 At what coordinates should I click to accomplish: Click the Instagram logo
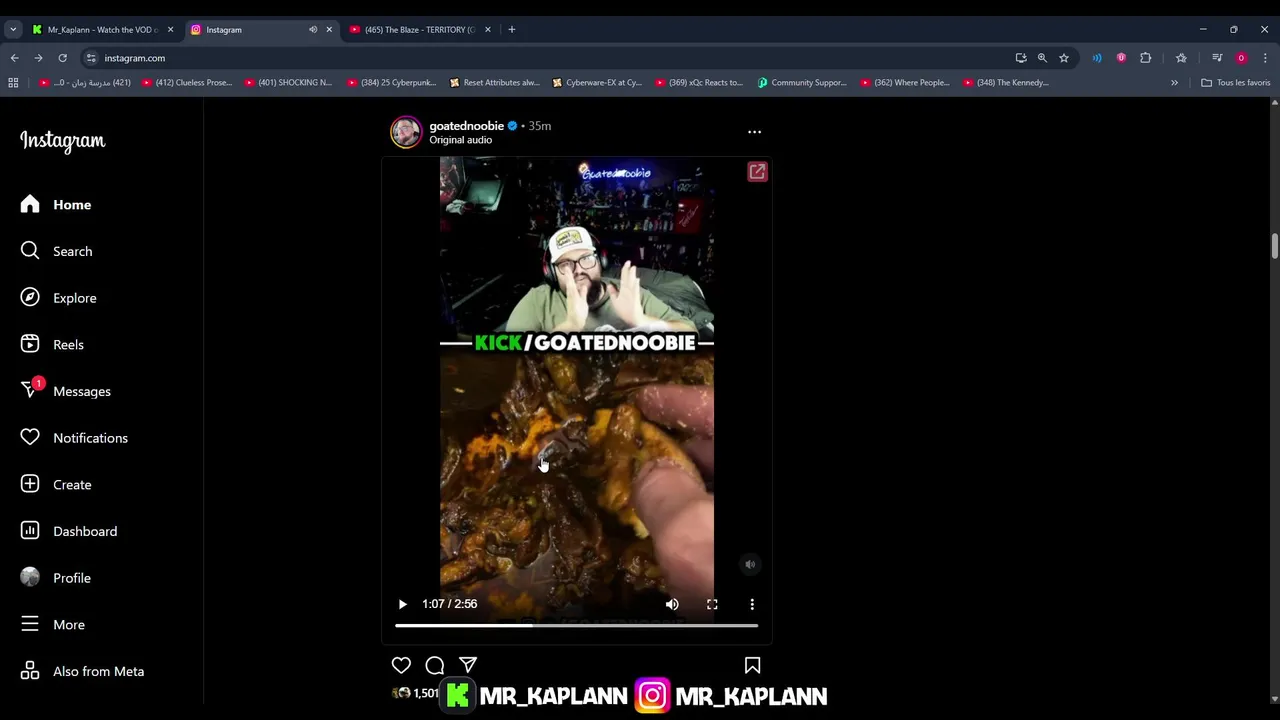click(62, 141)
